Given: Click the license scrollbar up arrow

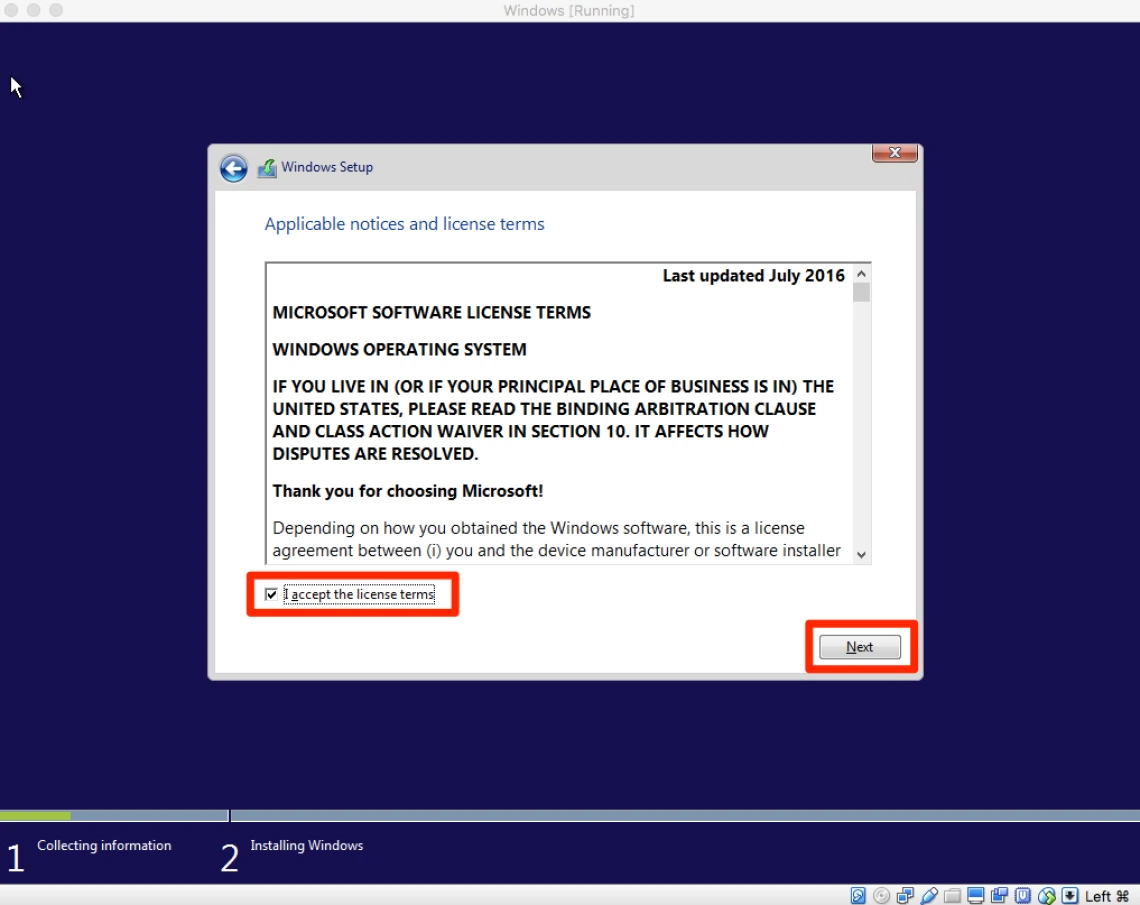Looking at the screenshot, I should (x=862, y=274).
